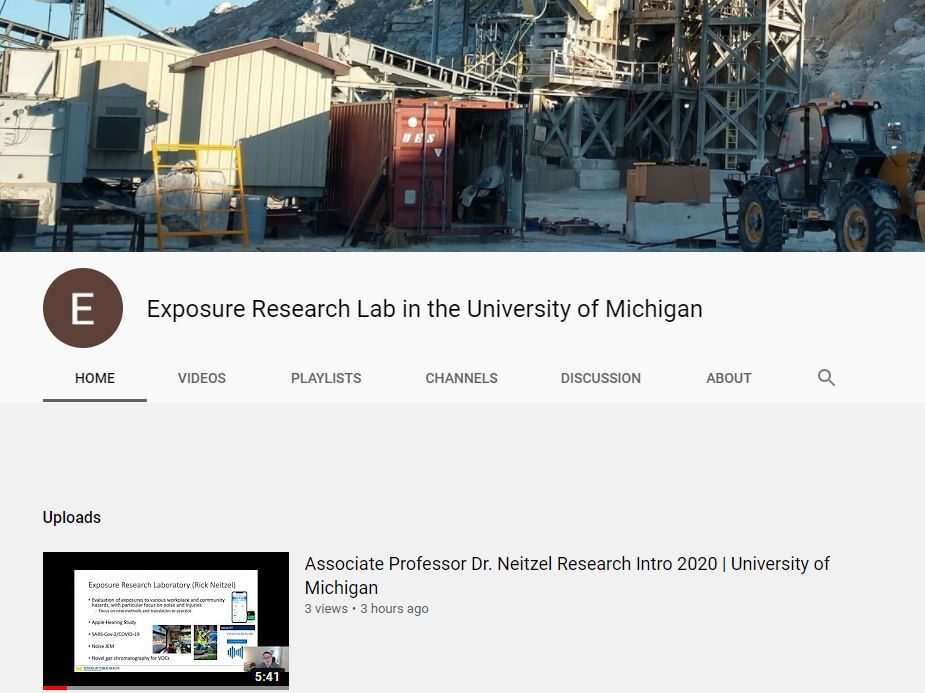925x693 pixels.
Task: Click the Exposure Research Lab channel name
Action: 424,309
